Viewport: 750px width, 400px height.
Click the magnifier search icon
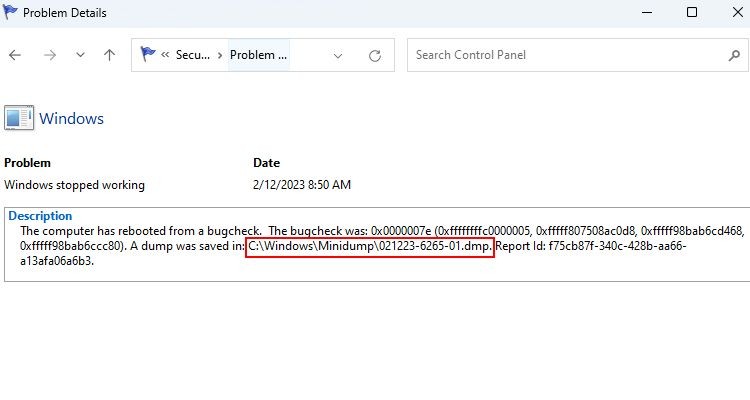click(734, 56)
